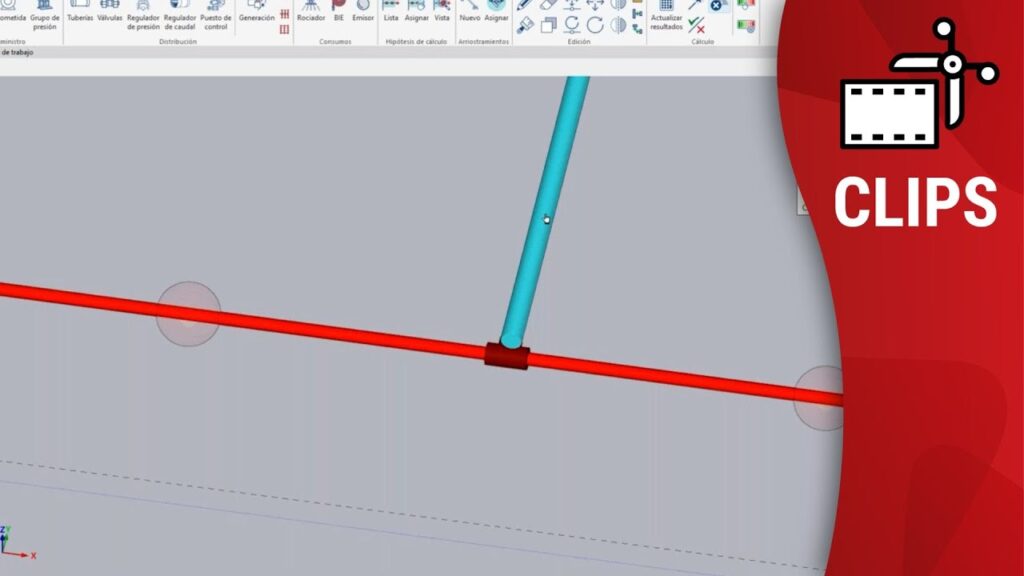Click Asignar in the Arriostramientos group
The image size is (1024, 576).
pos(496,10)
